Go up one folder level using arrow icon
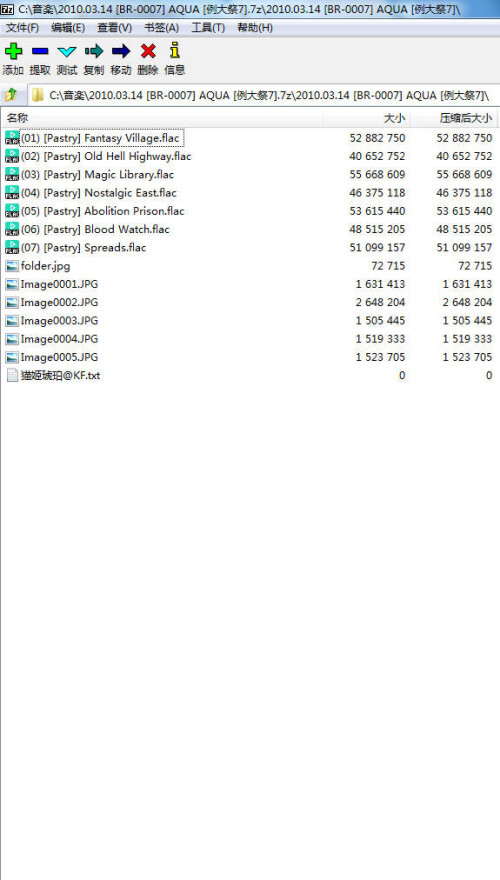 (11, 95)
